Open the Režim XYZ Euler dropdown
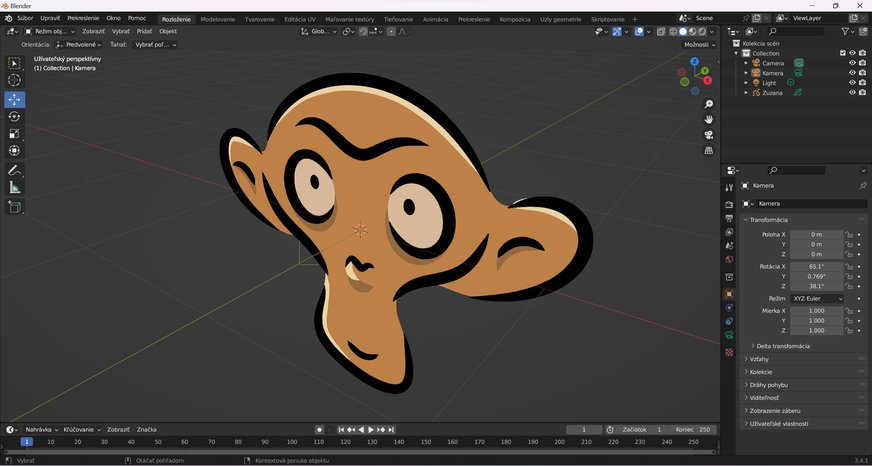The width and height of the screenshot is (872, 466). 817,299
